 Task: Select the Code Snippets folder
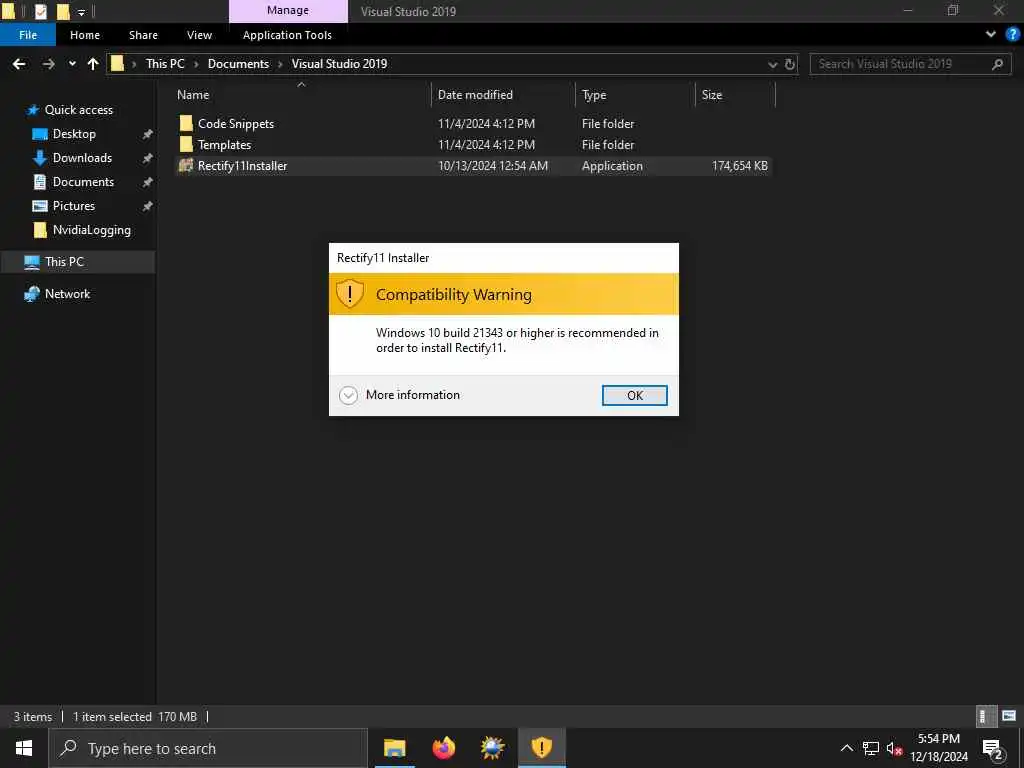click(236, 123)
